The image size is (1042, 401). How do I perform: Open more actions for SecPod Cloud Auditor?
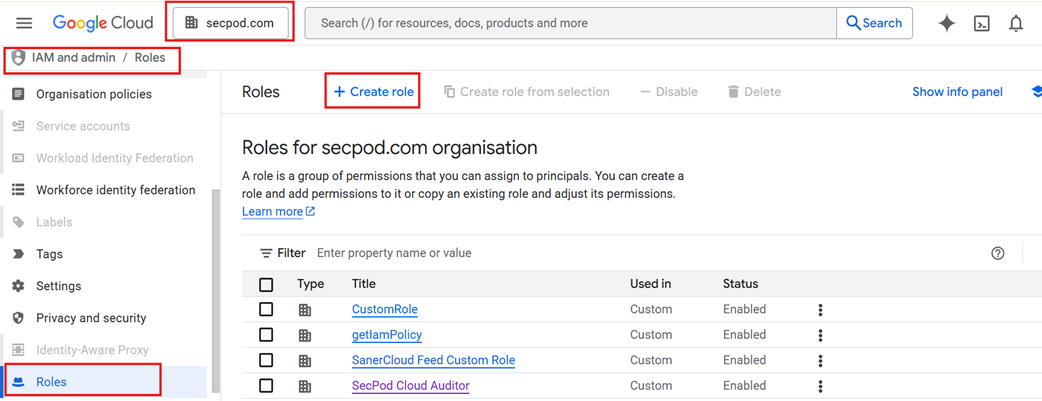pyautogui.click(x=820, y=386)
